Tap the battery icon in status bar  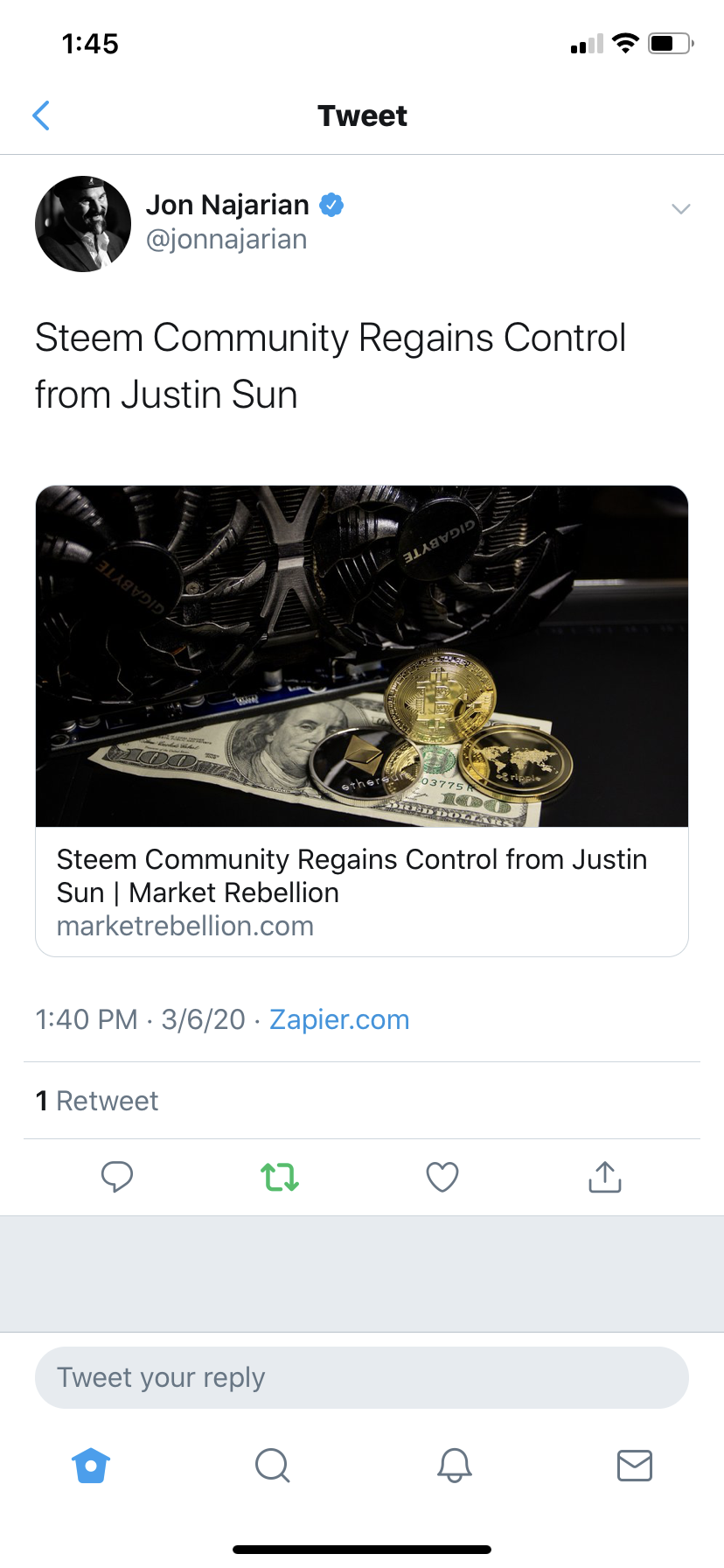click(670, 44)
